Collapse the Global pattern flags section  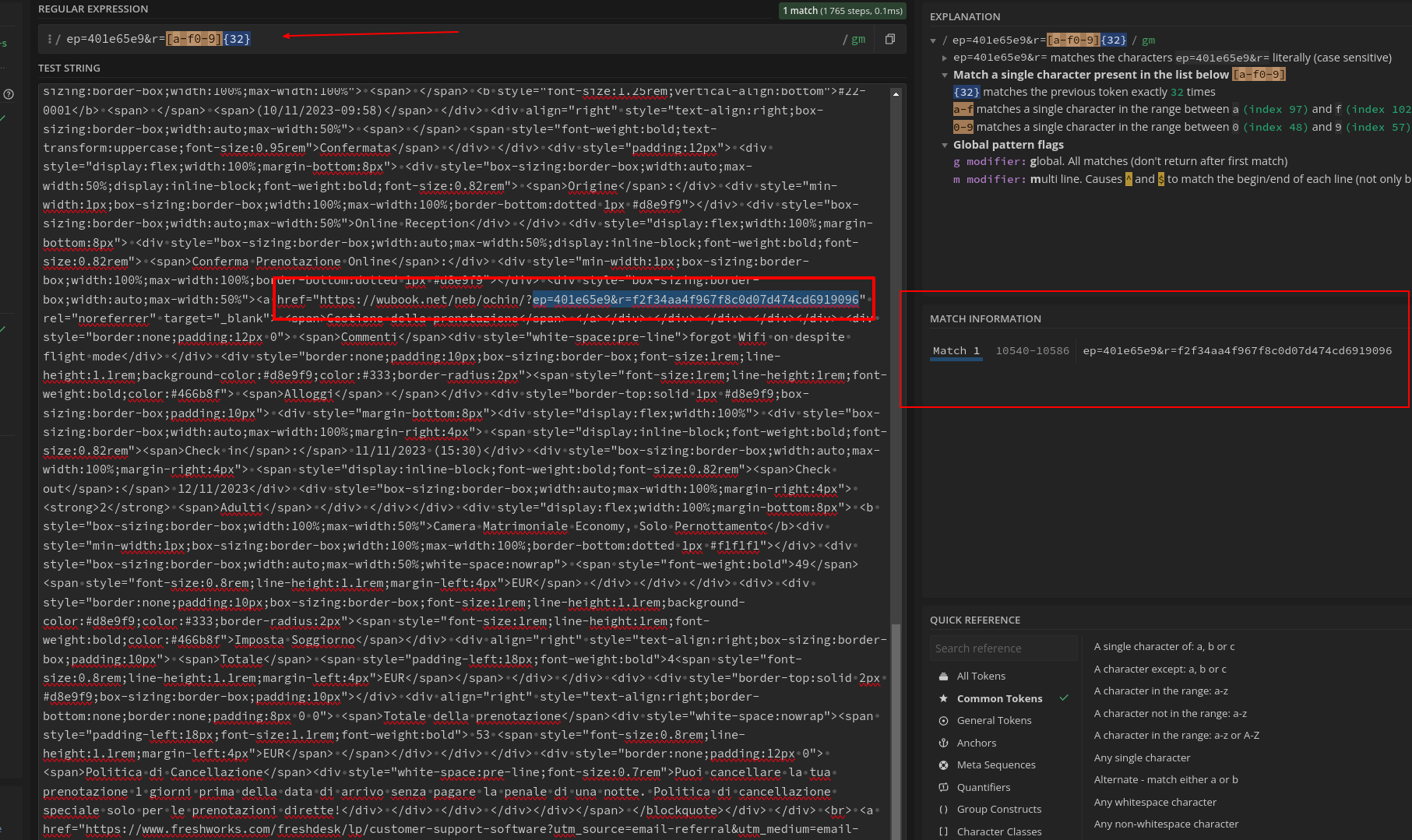point(944,145)
